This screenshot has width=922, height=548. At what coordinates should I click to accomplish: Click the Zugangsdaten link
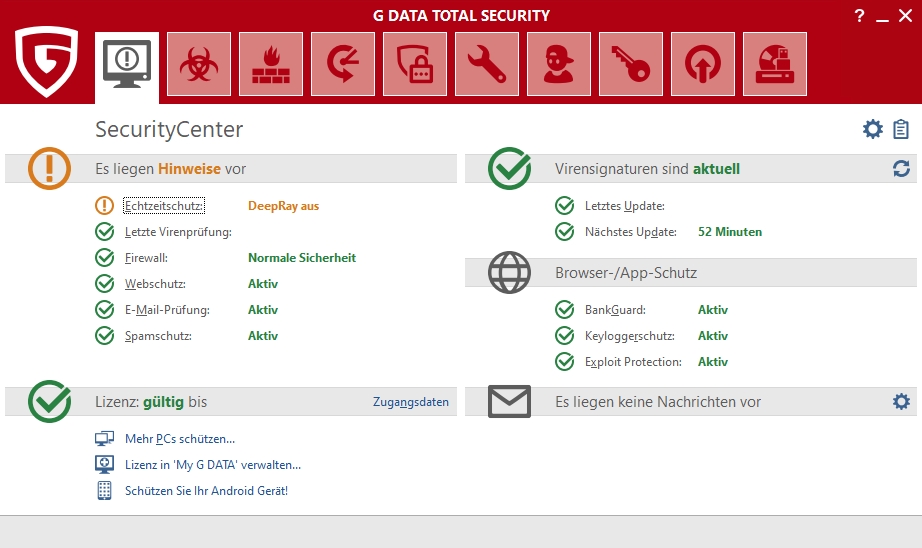(410, 402)
